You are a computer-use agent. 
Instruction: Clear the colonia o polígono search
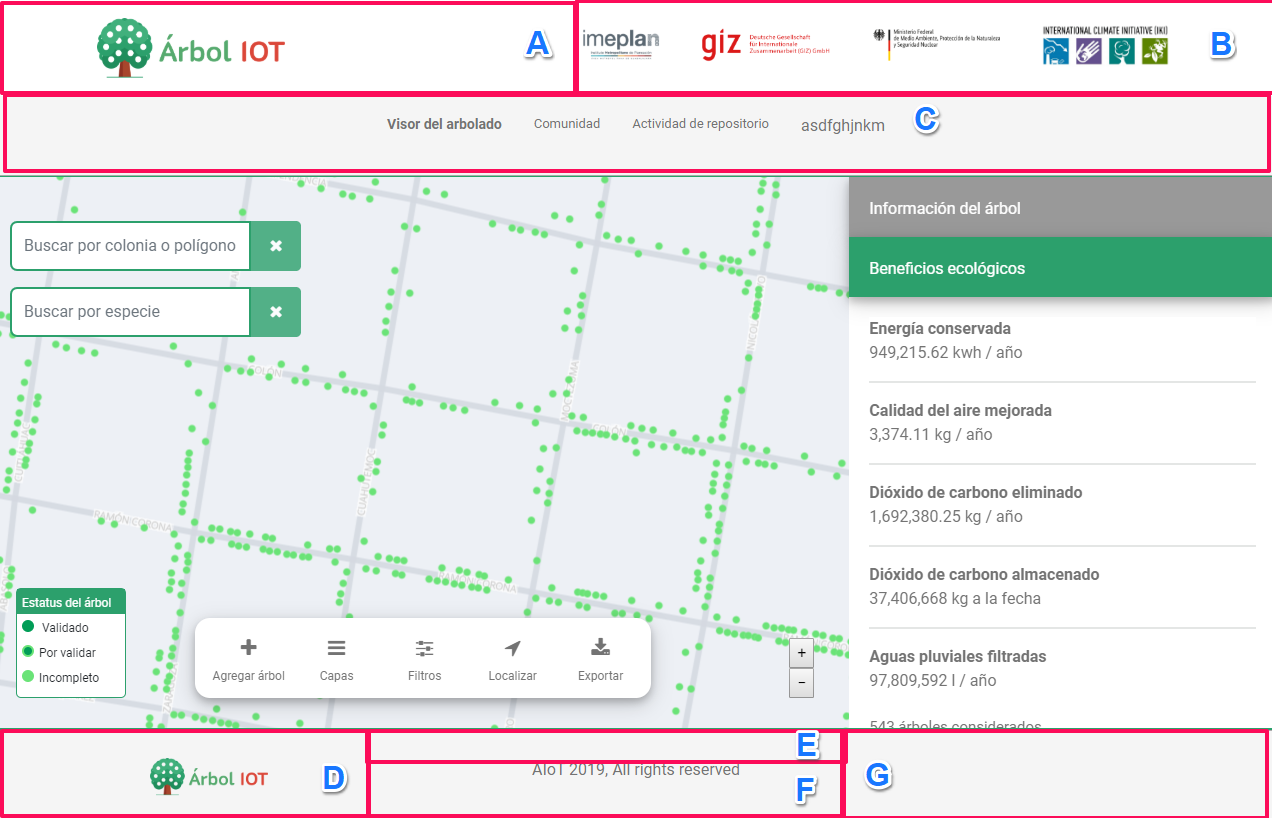[x=276, y=246]
